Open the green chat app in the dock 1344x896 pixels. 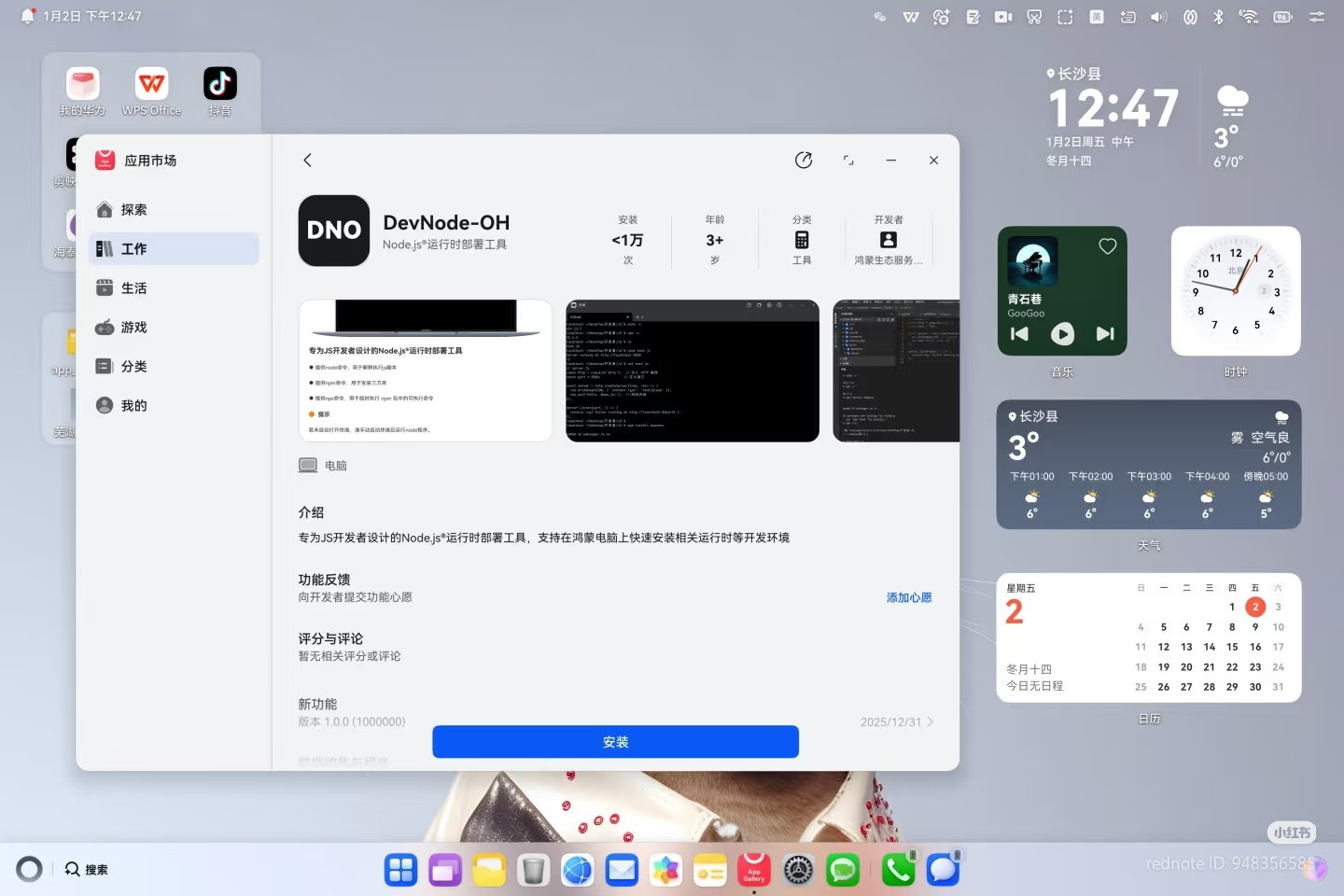coord(843,870)
